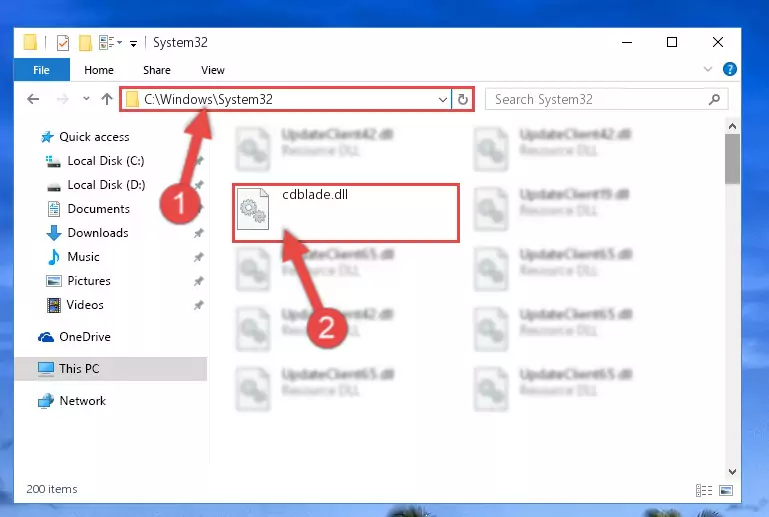
Task: Open the View ribbon tab
Action: click(213, 70)
